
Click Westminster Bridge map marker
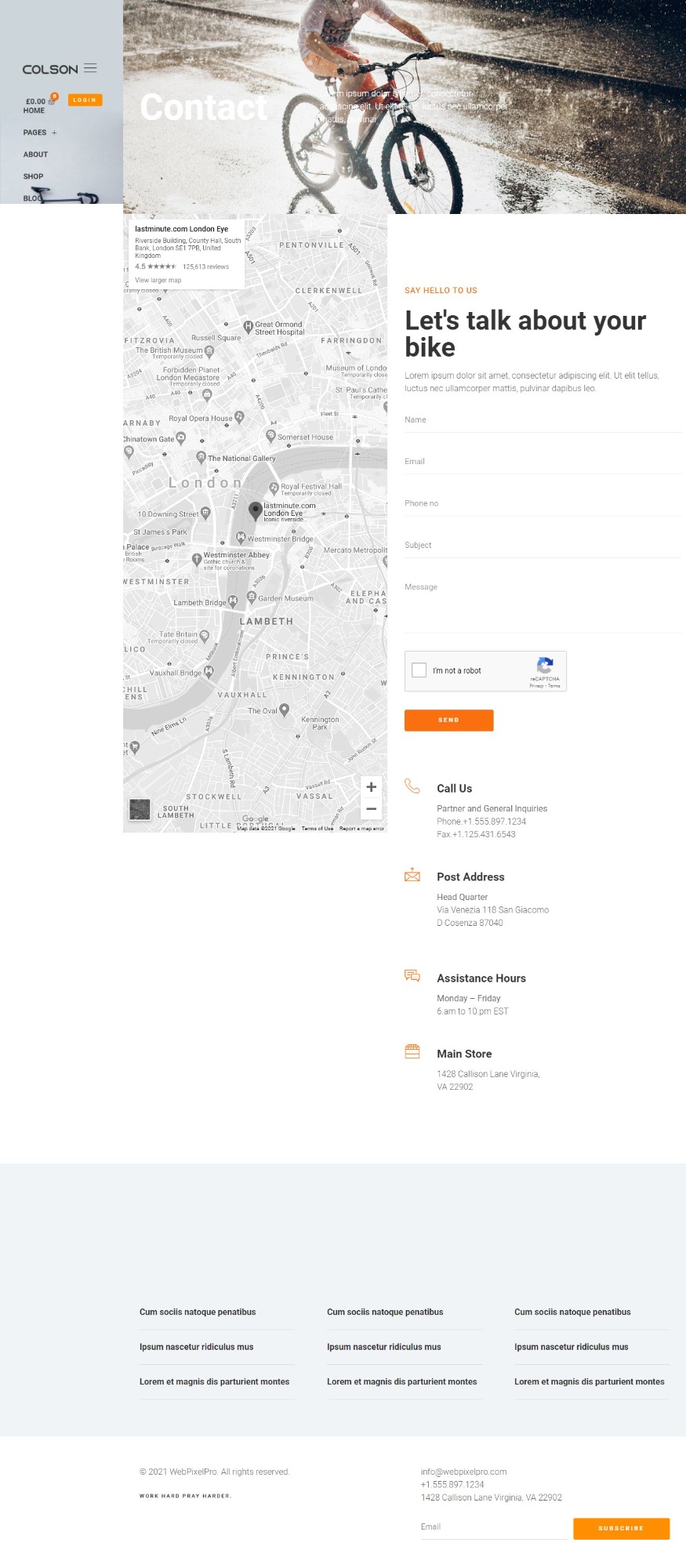click(241, 538)
